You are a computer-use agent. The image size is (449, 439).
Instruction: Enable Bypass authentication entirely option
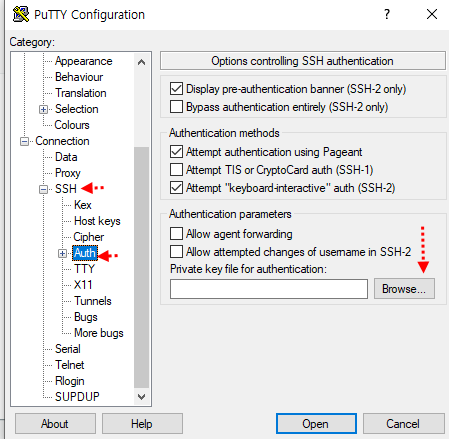coord(176,107)
